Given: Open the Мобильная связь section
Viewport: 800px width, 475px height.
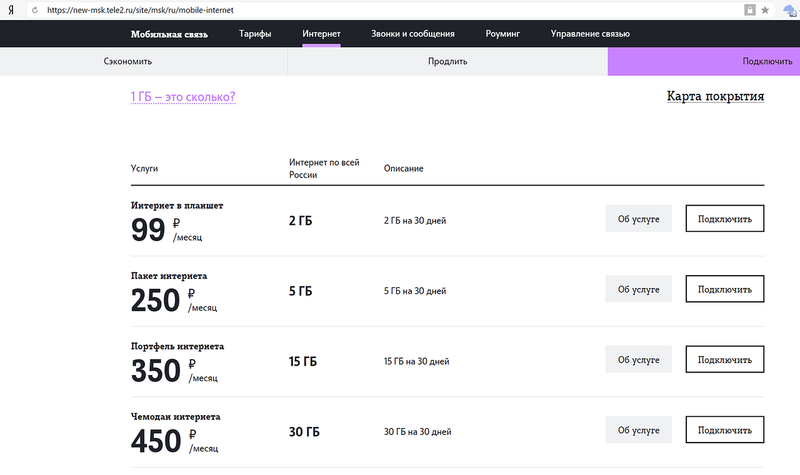Looking at the screenshot, I should coord(169,34).
